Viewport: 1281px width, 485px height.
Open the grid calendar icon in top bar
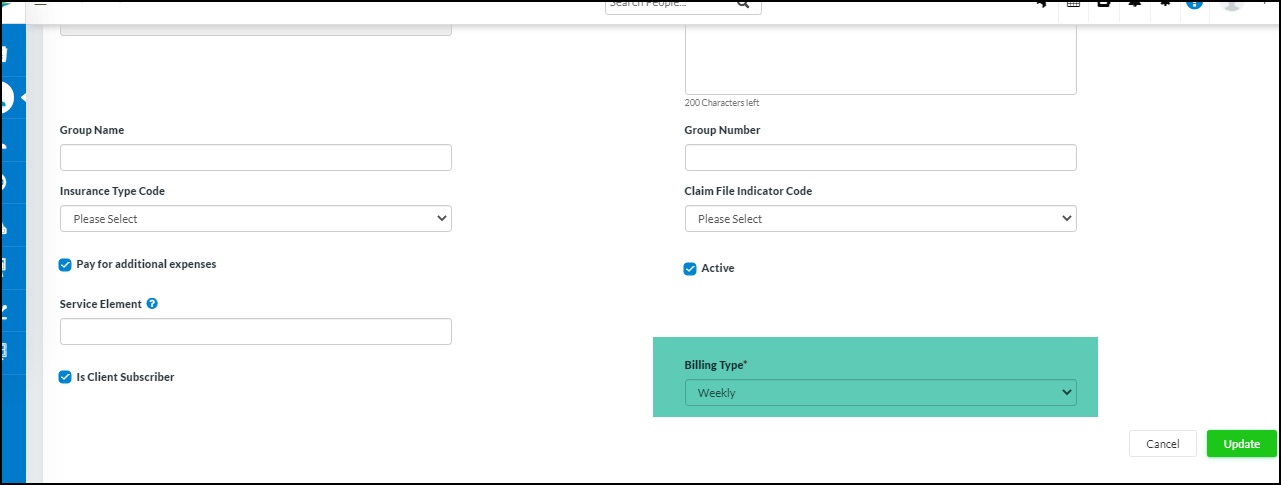click(1074, 4)
